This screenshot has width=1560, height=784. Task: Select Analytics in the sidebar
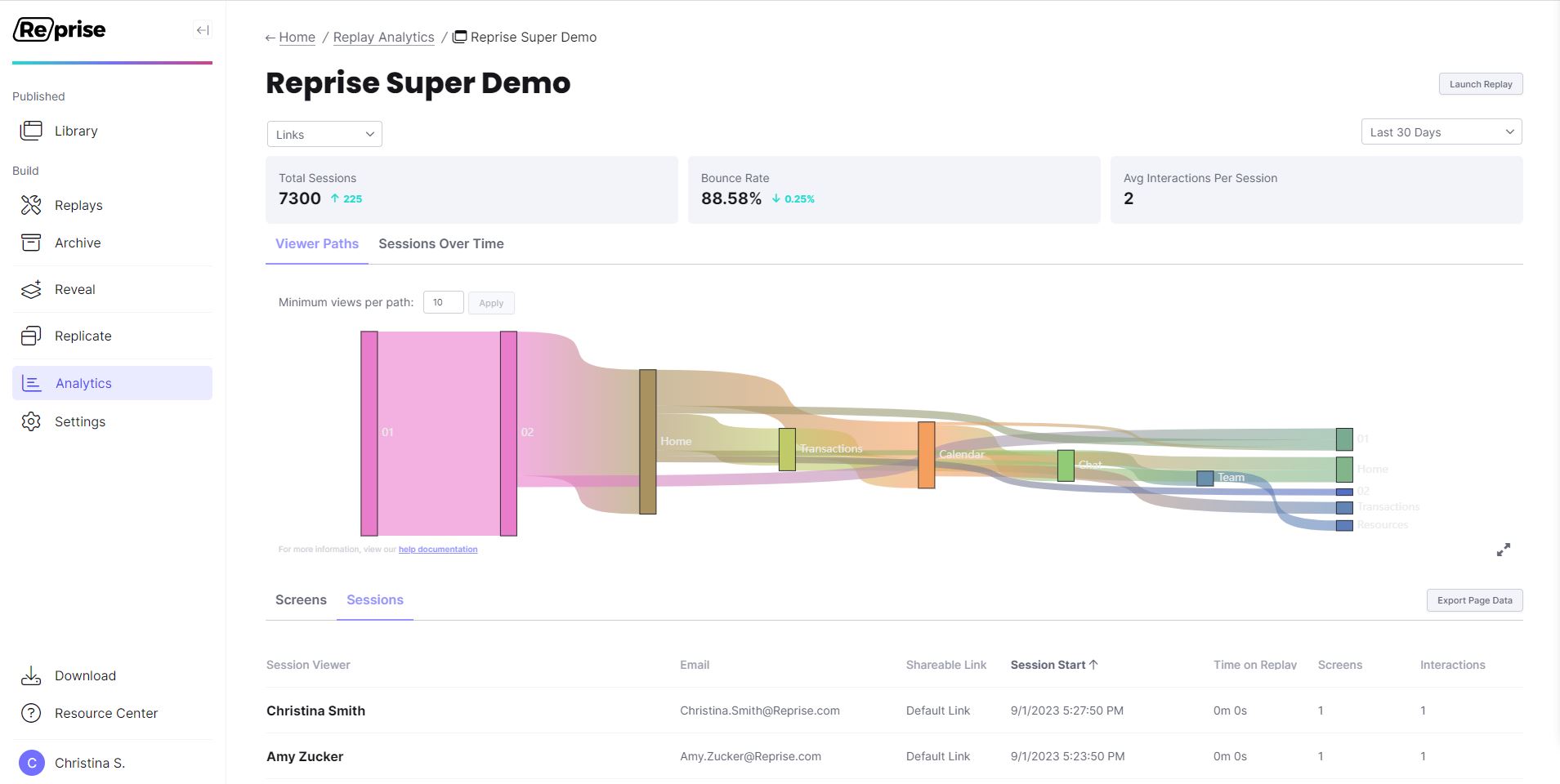coord(112,383)
